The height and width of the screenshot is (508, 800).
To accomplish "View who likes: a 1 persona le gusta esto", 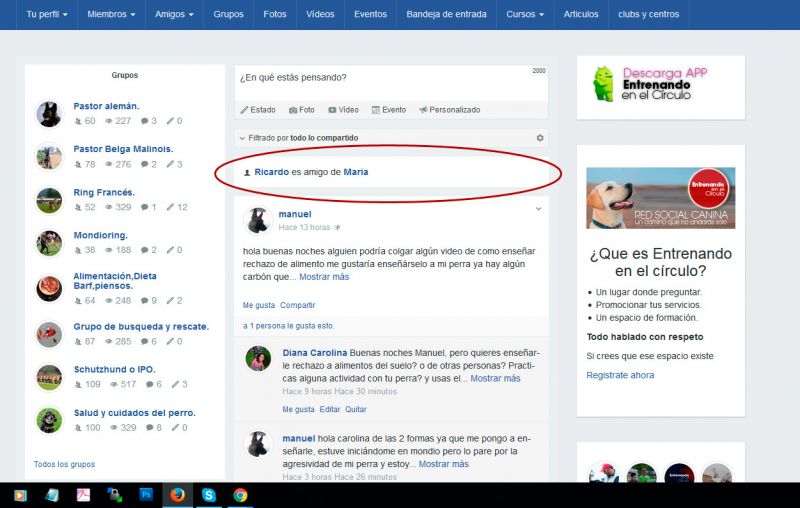I will pyautogui.click(x=288, y=325).
